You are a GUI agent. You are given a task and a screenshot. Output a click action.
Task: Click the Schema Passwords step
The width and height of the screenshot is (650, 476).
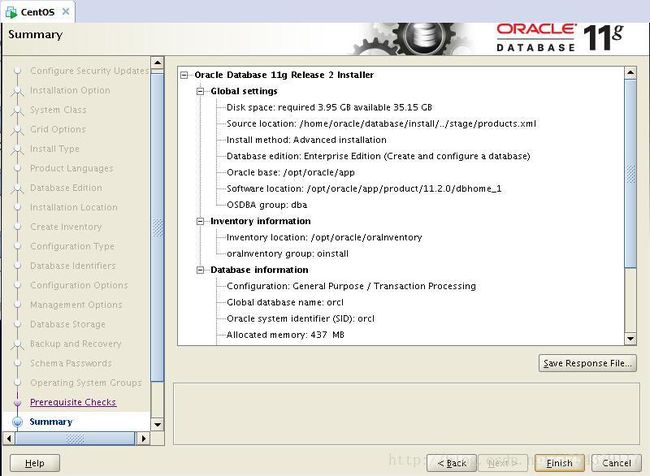point(71,363)
